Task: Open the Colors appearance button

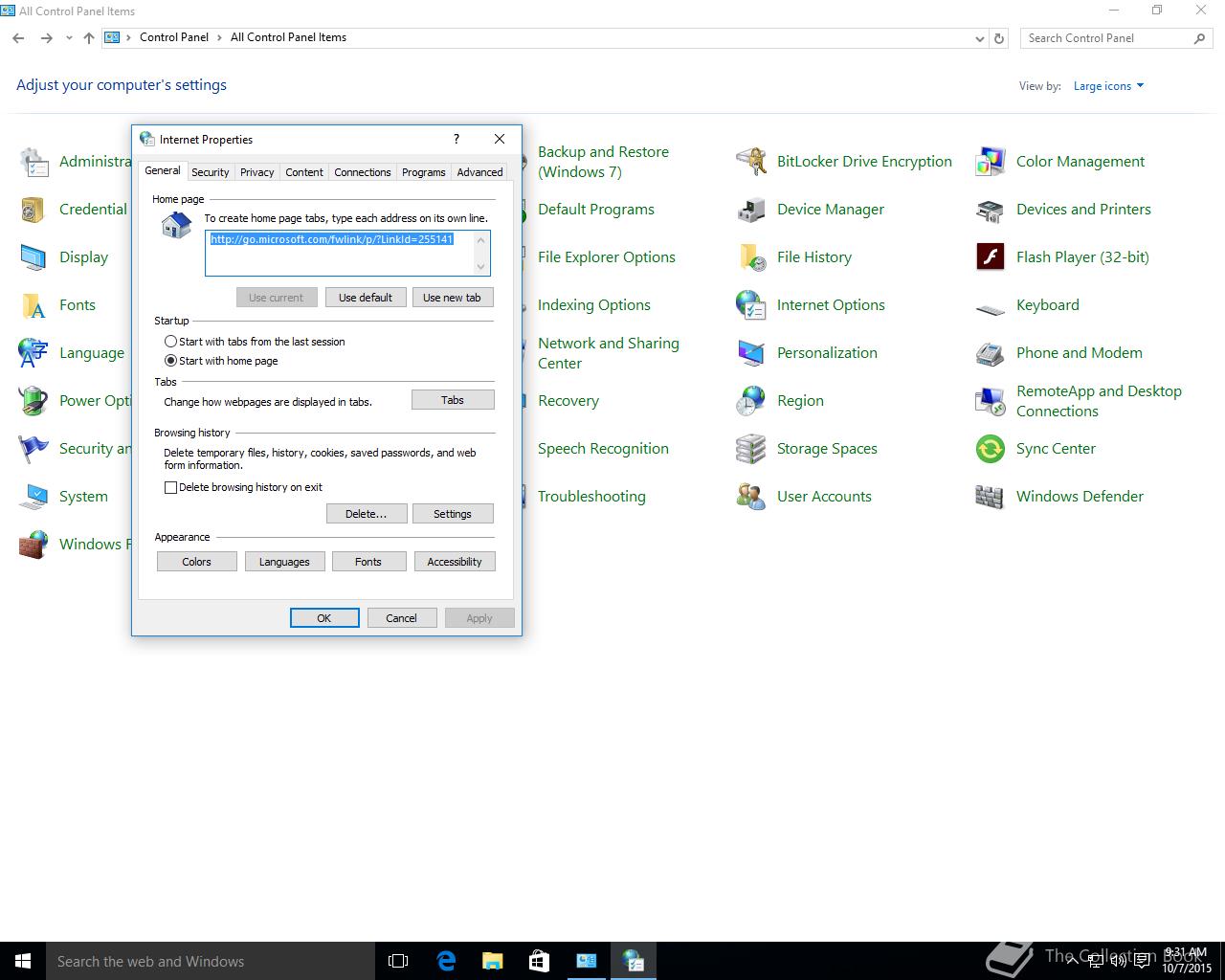Action: [197, 562]
